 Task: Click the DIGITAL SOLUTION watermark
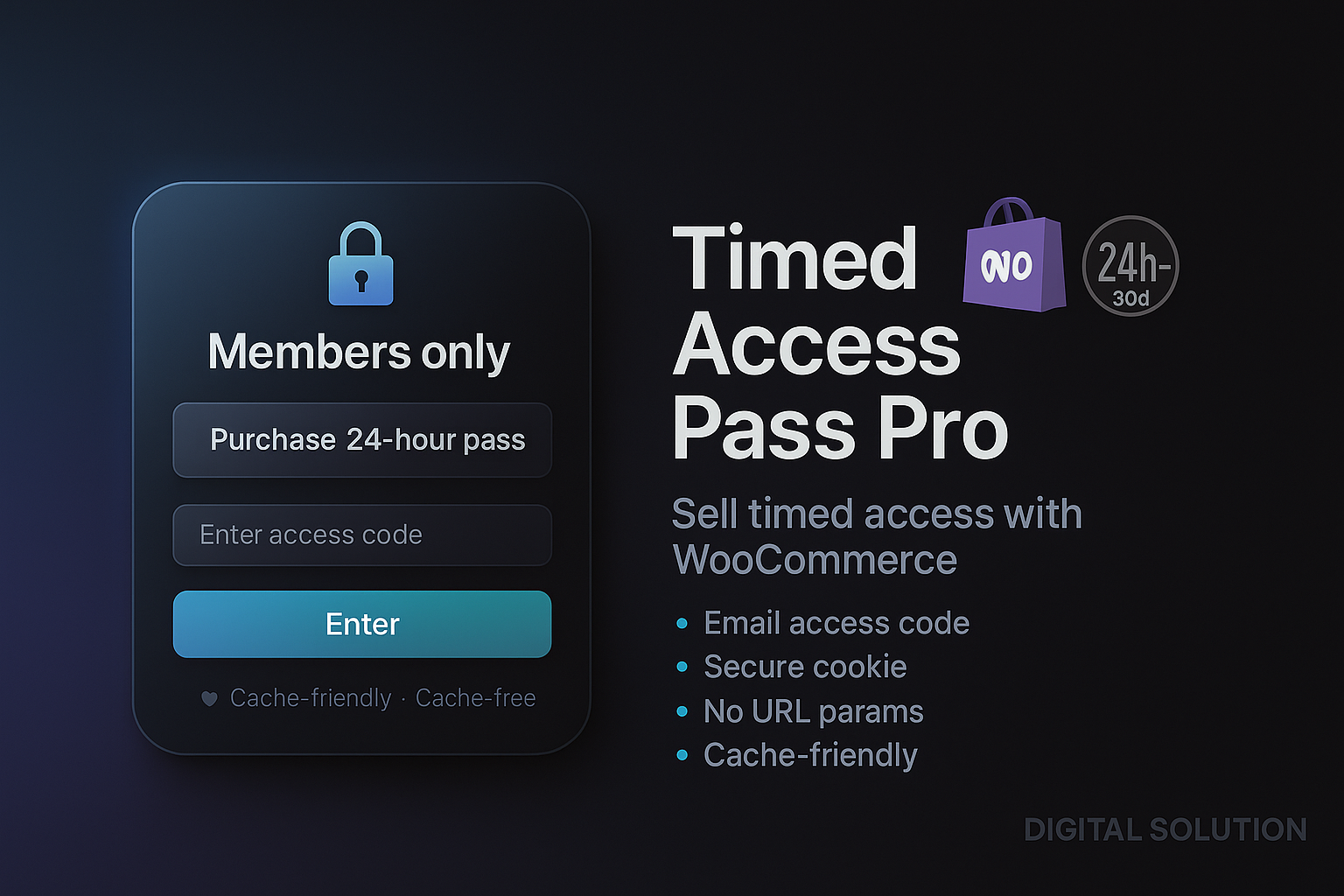coord(1165,829)
